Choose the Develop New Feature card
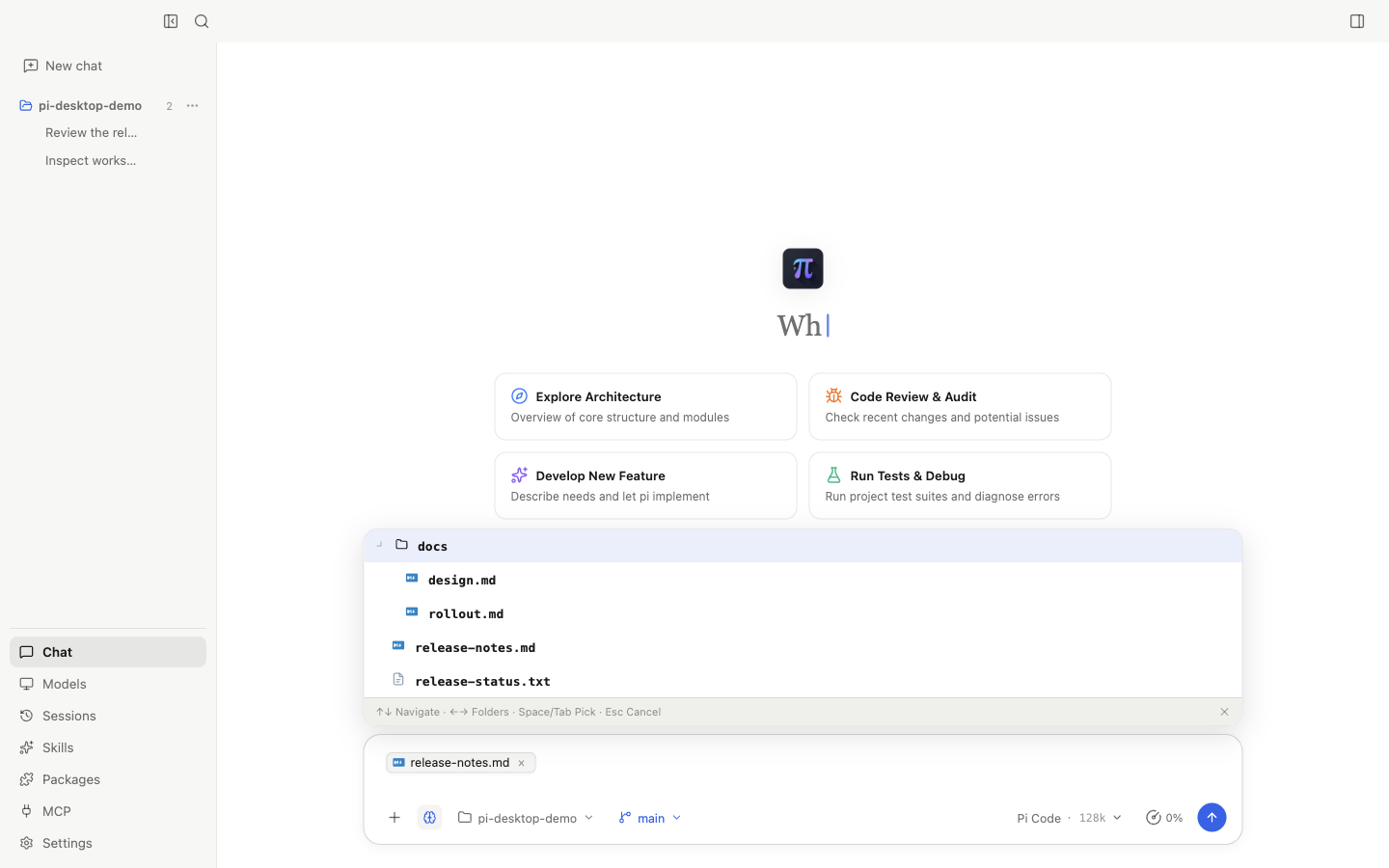Screen dimensions: 1389x868 645,486
